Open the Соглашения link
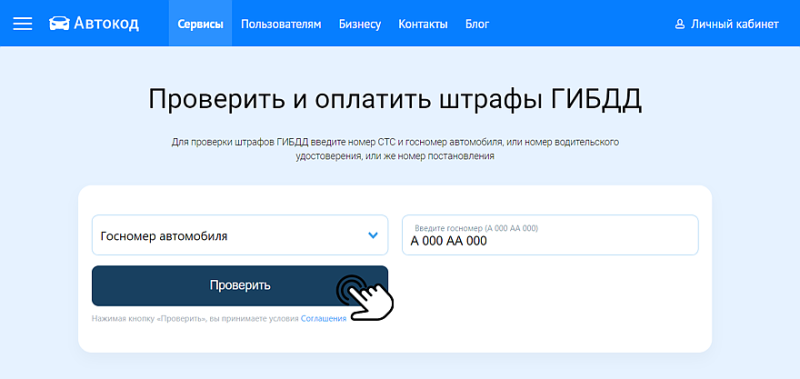The image size is (800, 379). (323, 318)
